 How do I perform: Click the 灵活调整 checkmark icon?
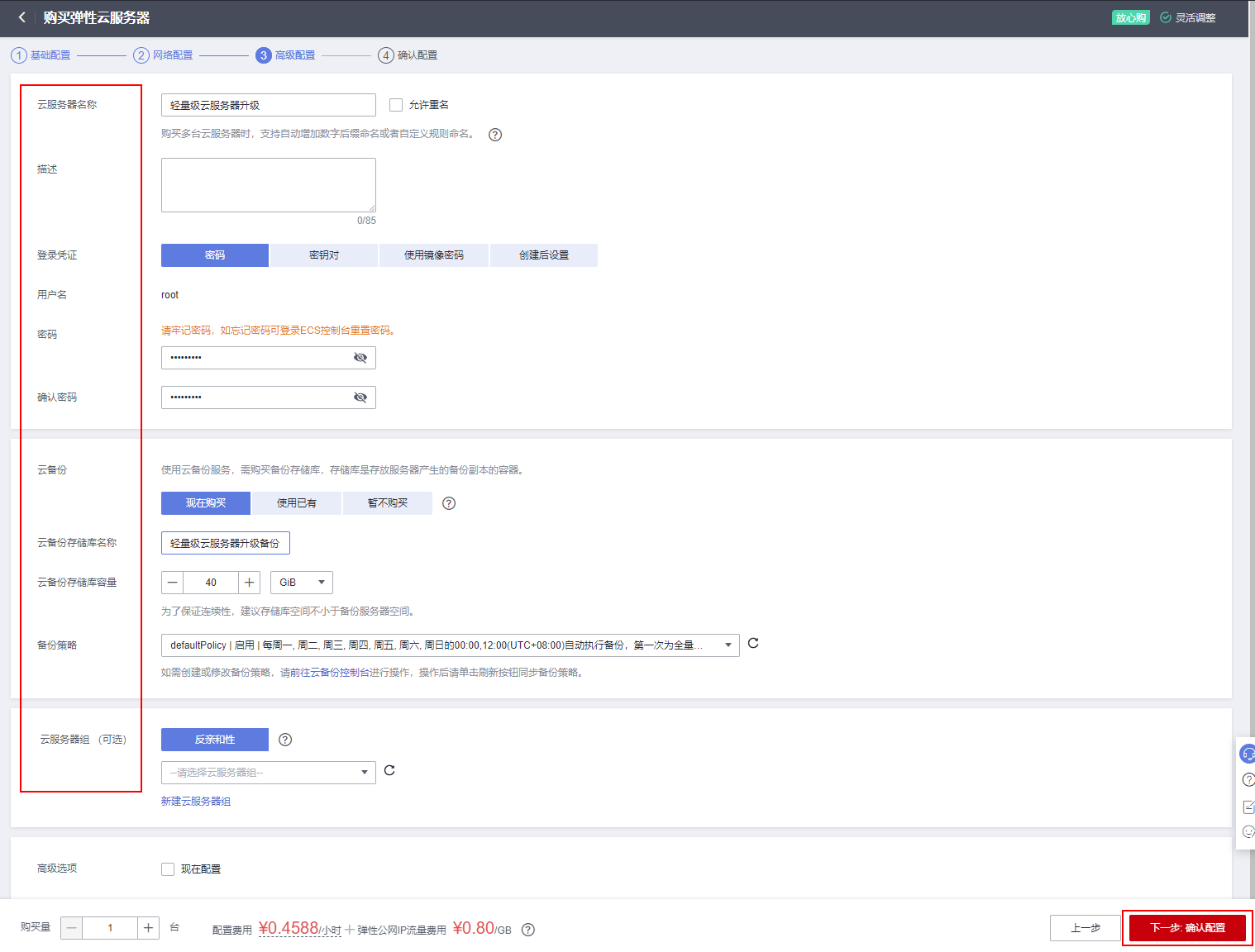pos(1166,17)
